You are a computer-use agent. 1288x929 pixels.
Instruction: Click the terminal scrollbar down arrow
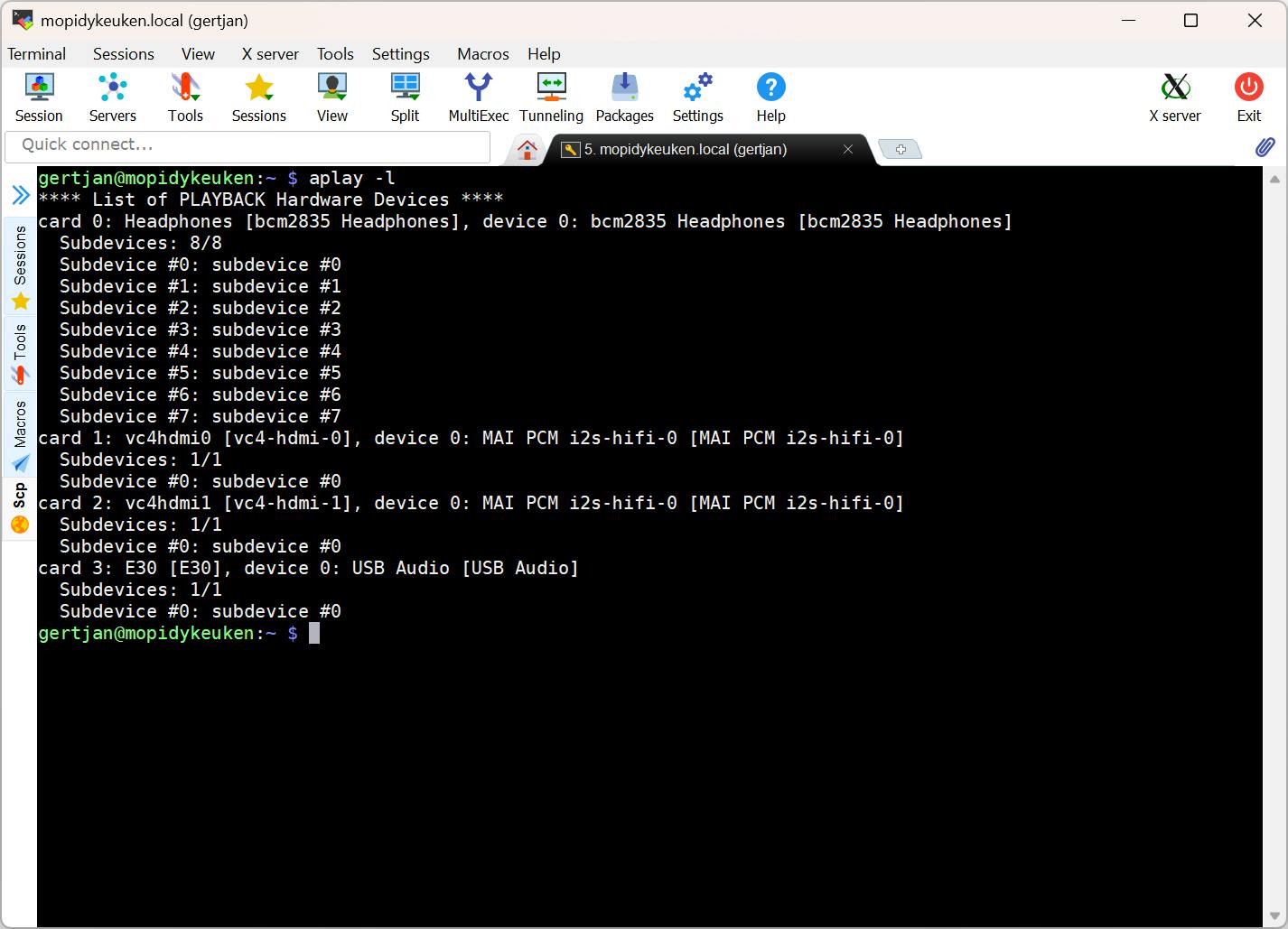[x=1275, y=915]
